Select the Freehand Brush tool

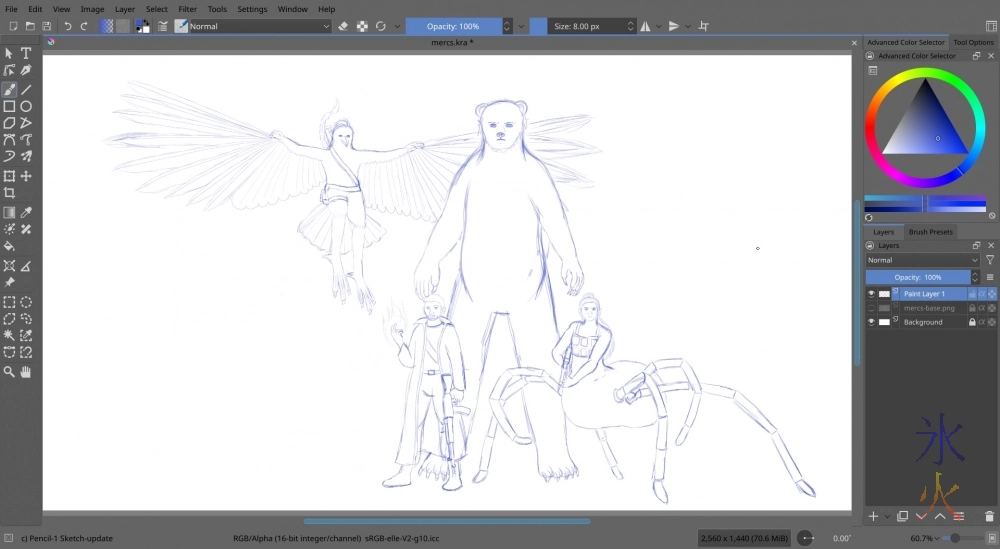point(9,89)
